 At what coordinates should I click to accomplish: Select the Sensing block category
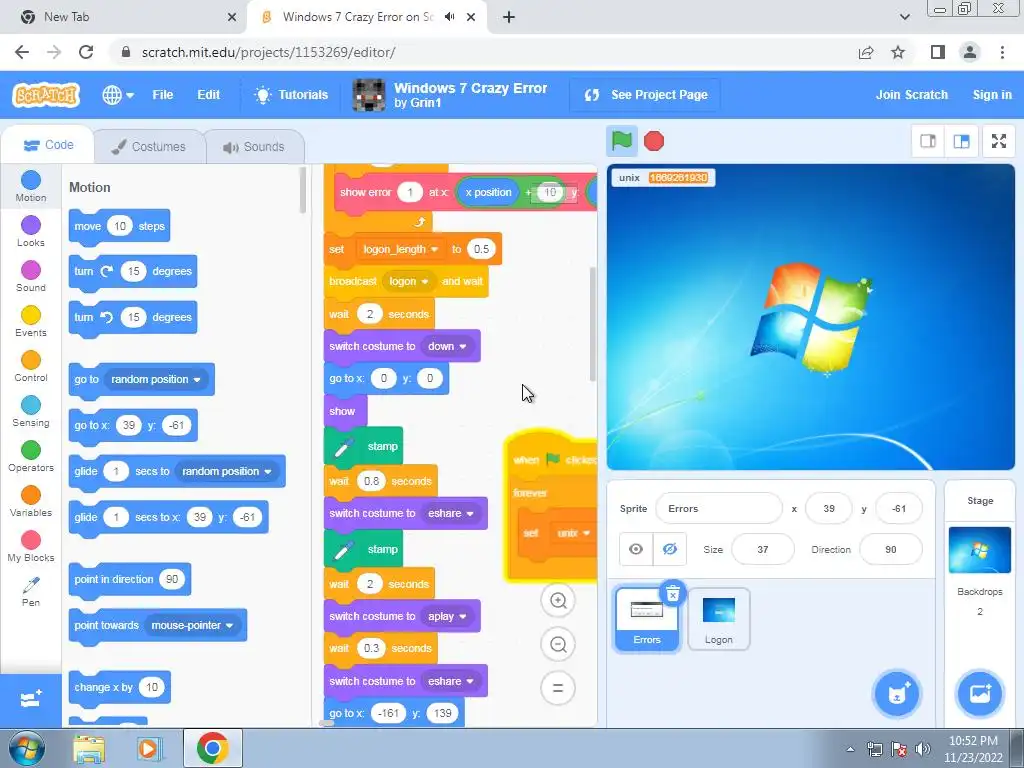[x=31, y=411]
